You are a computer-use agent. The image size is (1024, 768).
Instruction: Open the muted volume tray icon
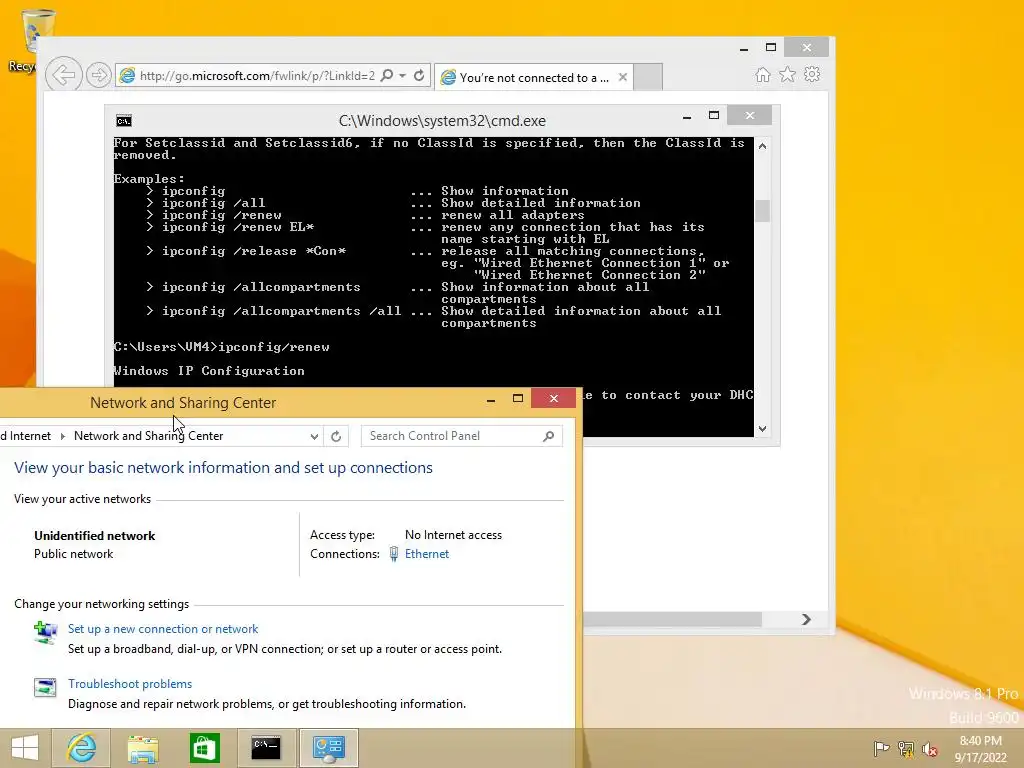pos(930,749)
